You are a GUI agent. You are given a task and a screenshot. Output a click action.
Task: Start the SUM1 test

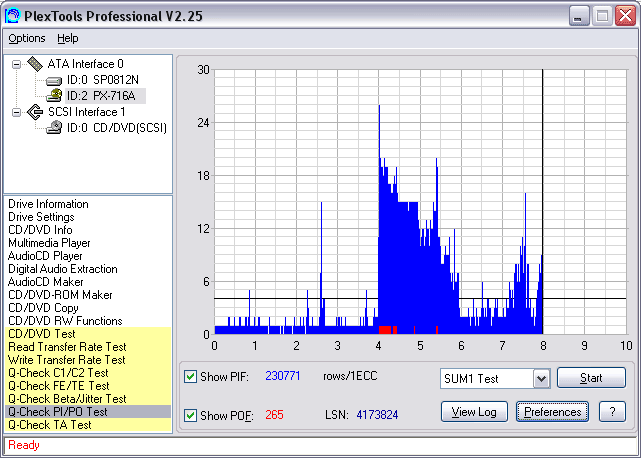coord(591,377)
